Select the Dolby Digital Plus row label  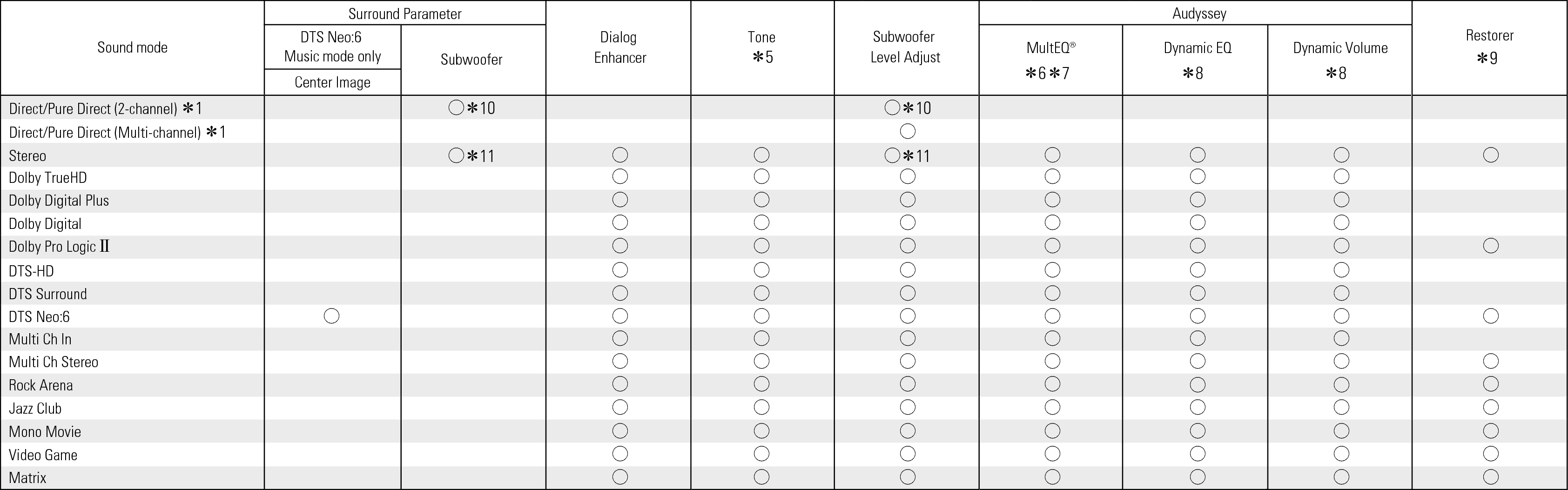(x=59, y=201)
